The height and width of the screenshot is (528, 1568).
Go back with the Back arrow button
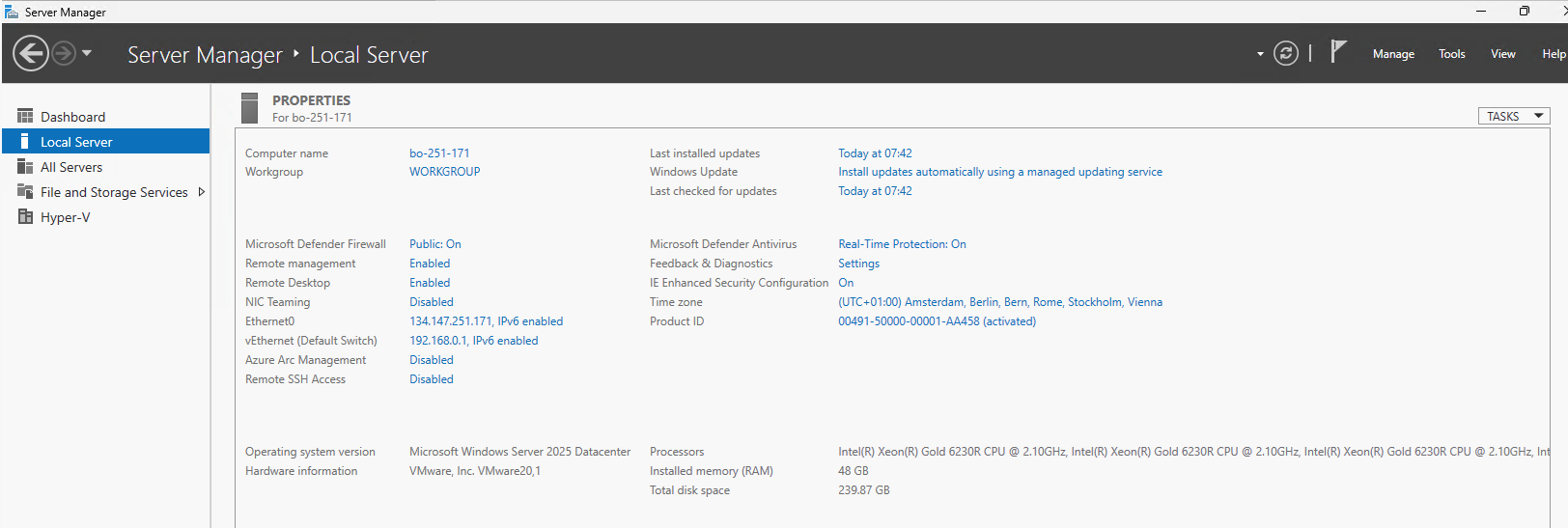(x=31, y=53)
